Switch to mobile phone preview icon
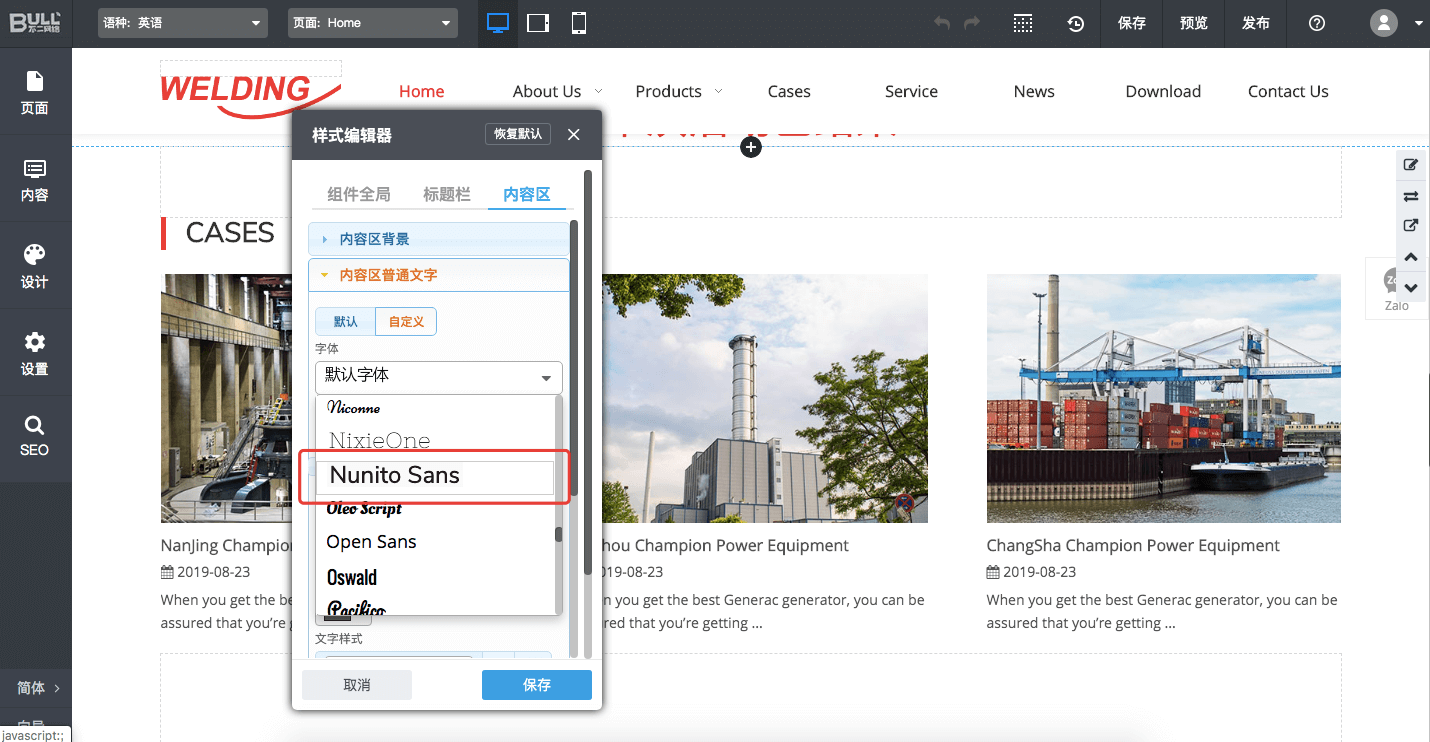1430x742 pixels. 578,23
